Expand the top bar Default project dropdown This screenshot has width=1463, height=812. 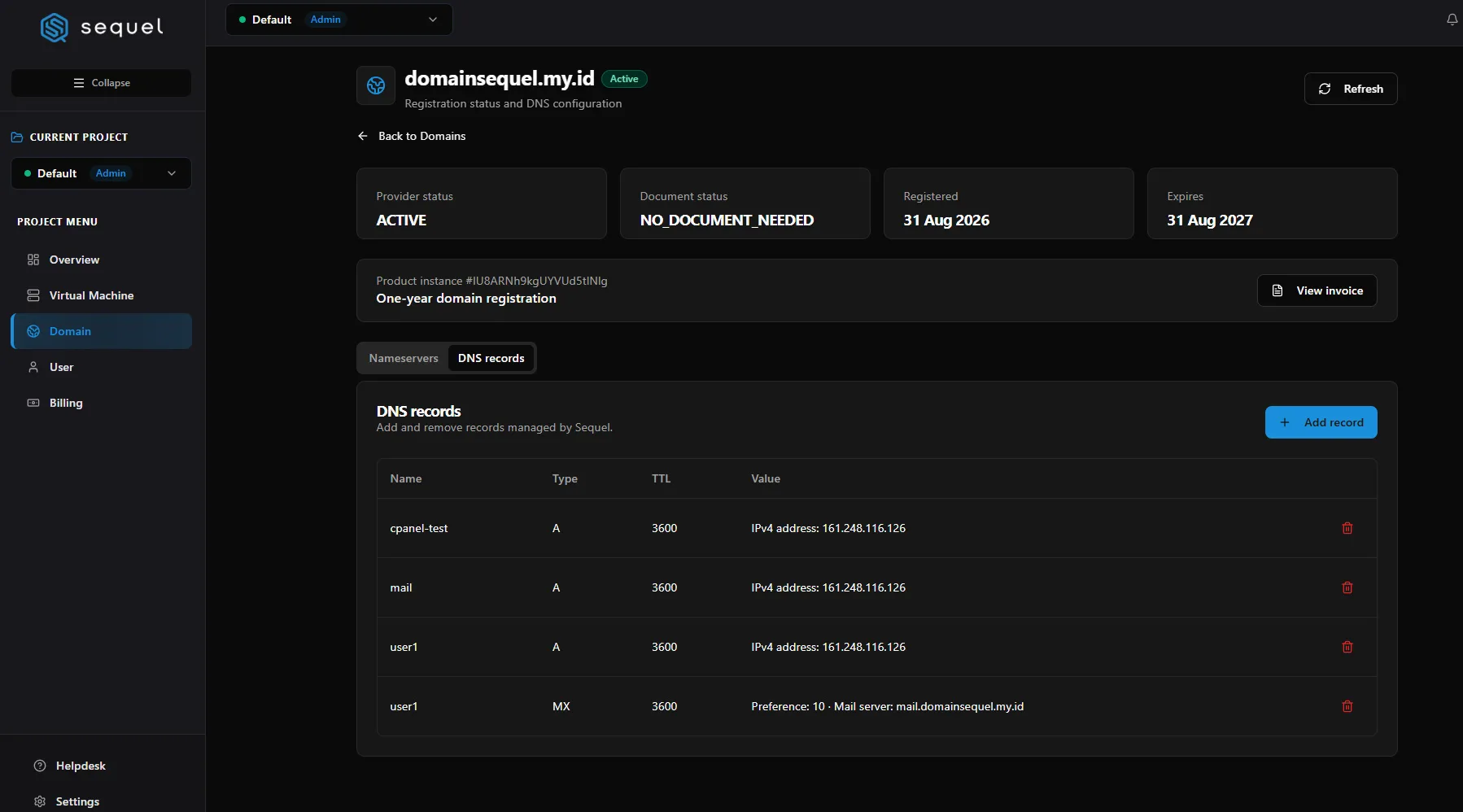pyautogui.click(x=339, y=20)
